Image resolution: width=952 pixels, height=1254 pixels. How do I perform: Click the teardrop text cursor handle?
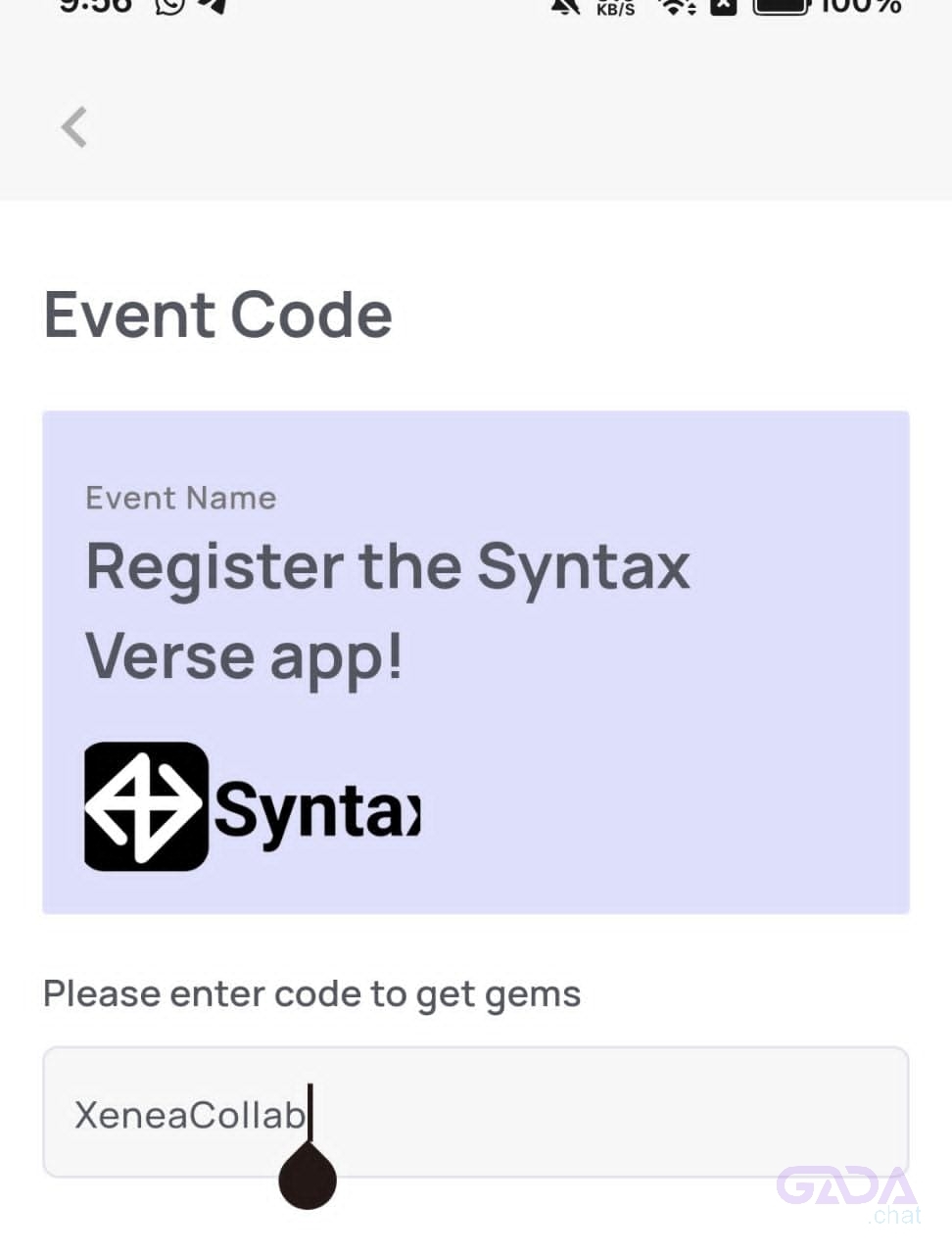pyautogui.click(x=308, y=1177)
